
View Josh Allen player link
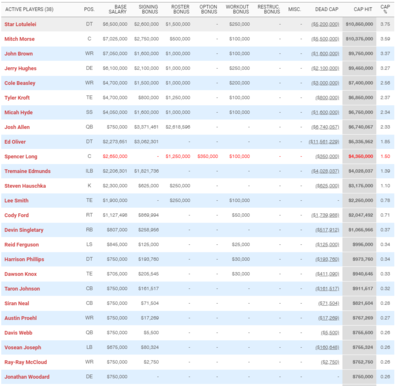[x=17, y=127]
